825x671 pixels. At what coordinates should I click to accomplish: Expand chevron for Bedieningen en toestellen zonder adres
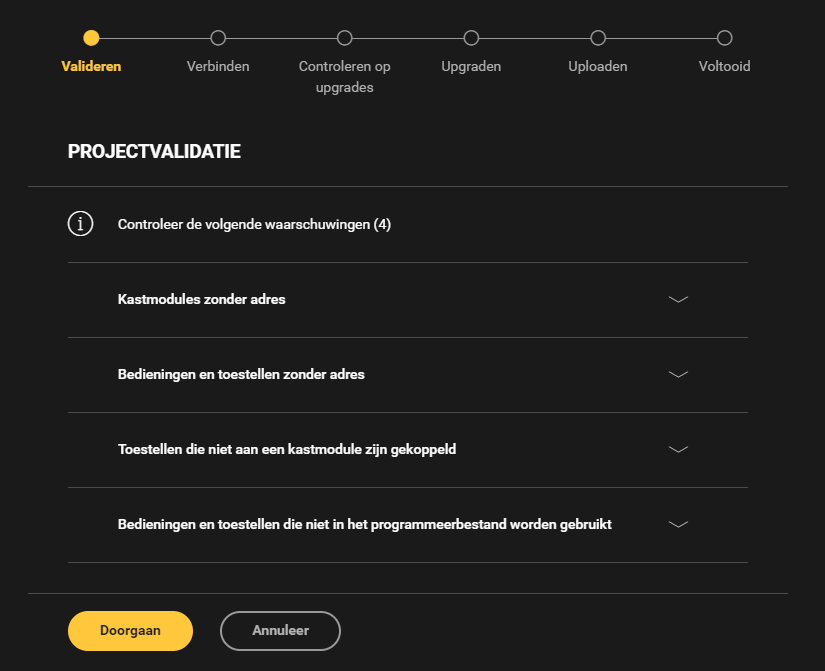click(678, 374)
